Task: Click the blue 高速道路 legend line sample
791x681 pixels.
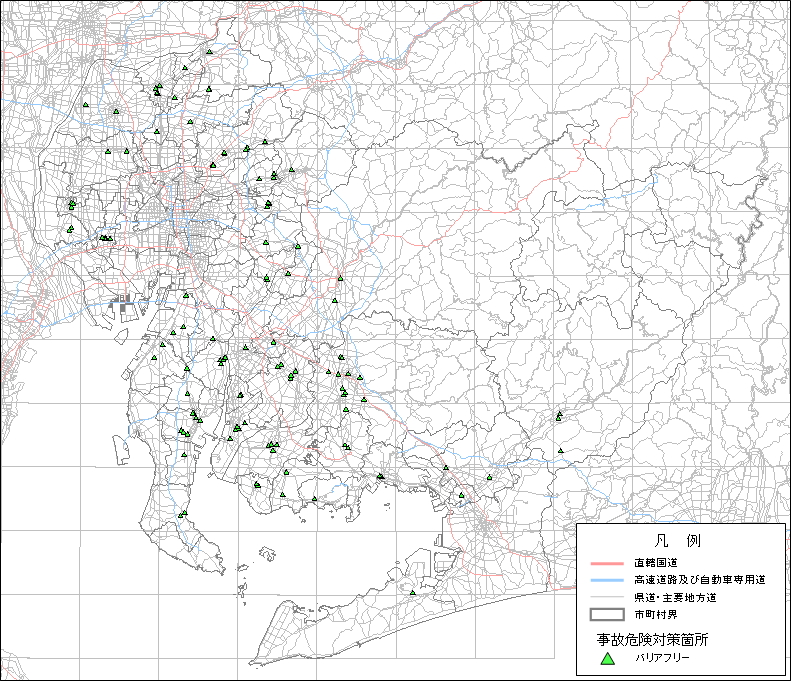Action: [607, 580]
